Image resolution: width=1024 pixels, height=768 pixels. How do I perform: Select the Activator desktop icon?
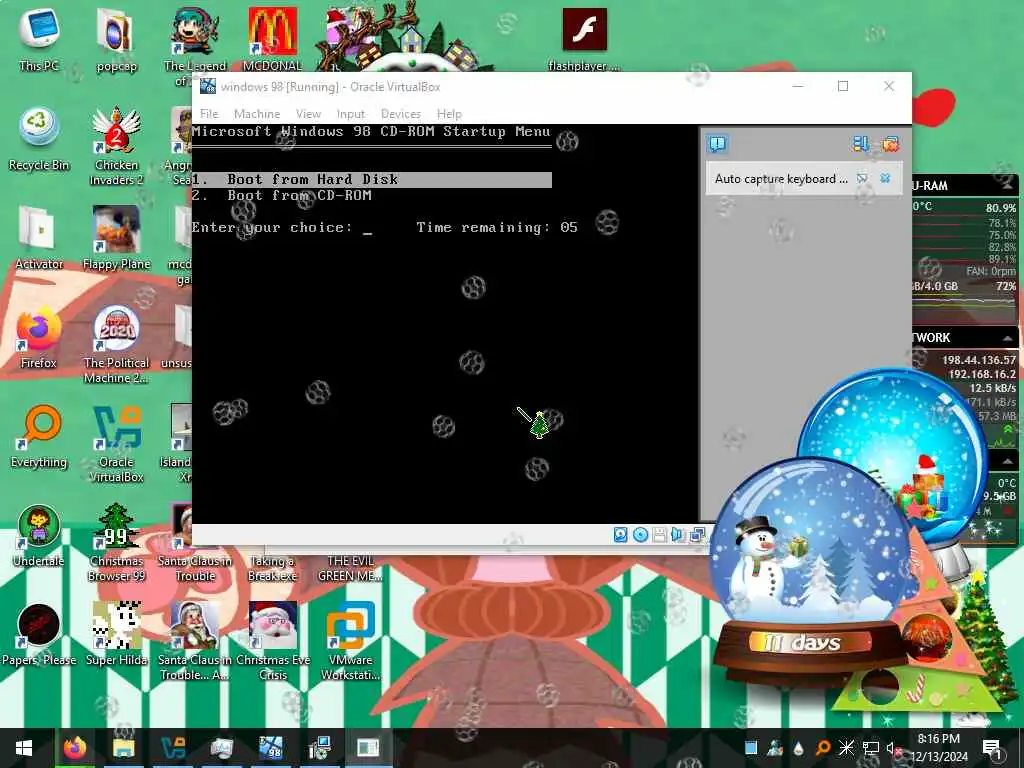(x=39, y=238)
